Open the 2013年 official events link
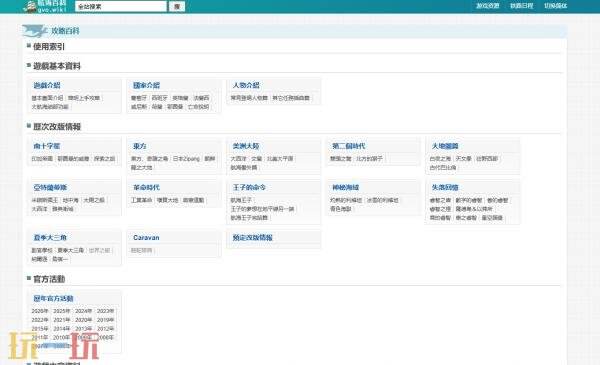This screenshot has height=365, width=600. click(x=83, y=329)
